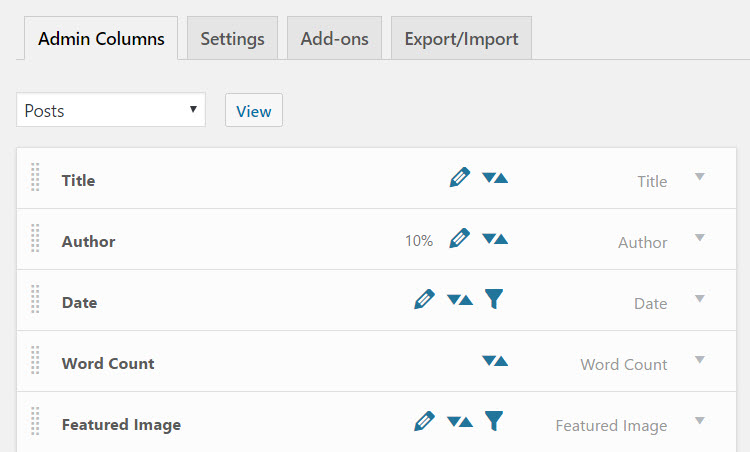Screen dimensions: 750x452
Task: Click the pencil edit icon in Date row
Action: coord(424,299)
